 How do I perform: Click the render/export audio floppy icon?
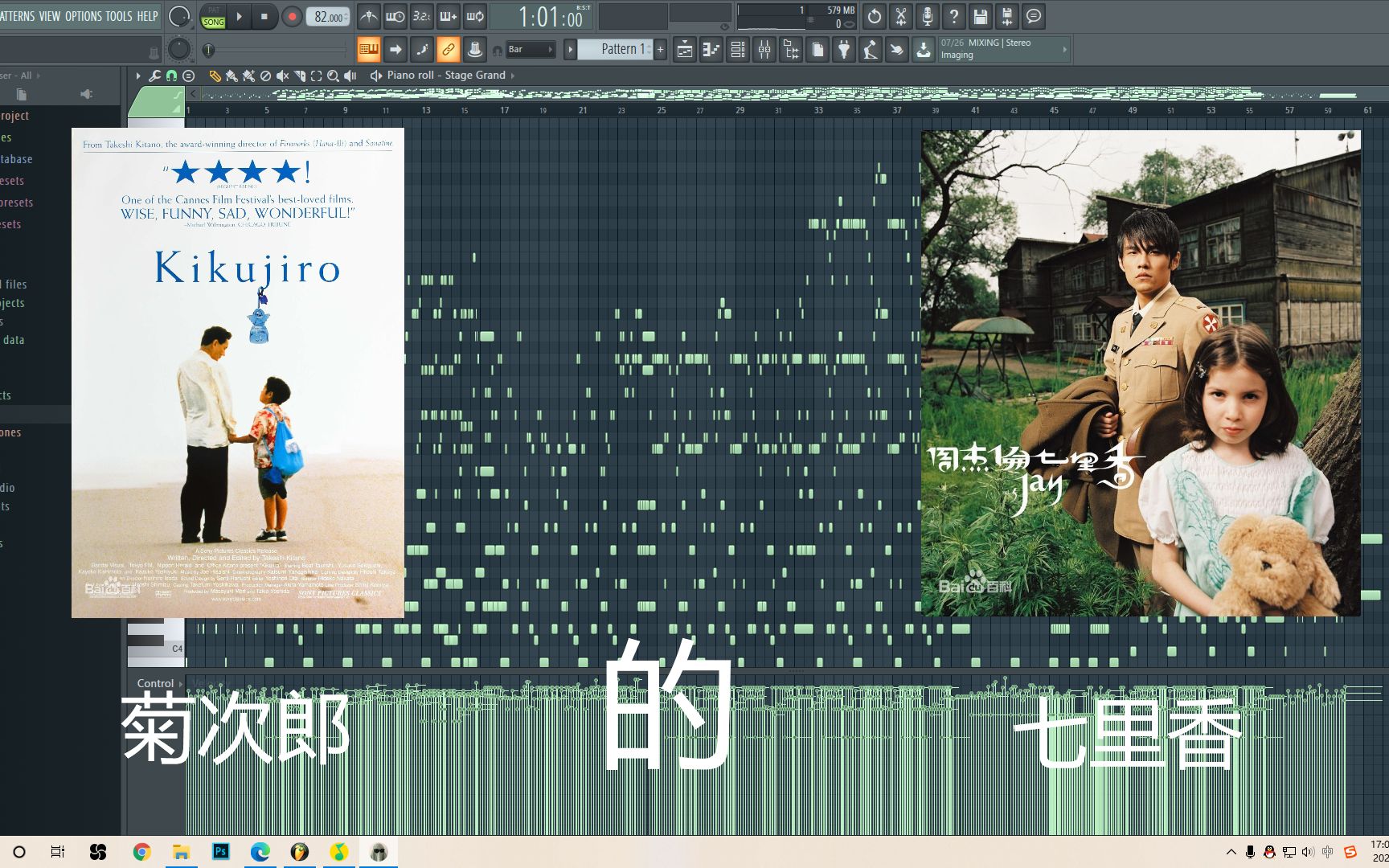[1007, 16]
